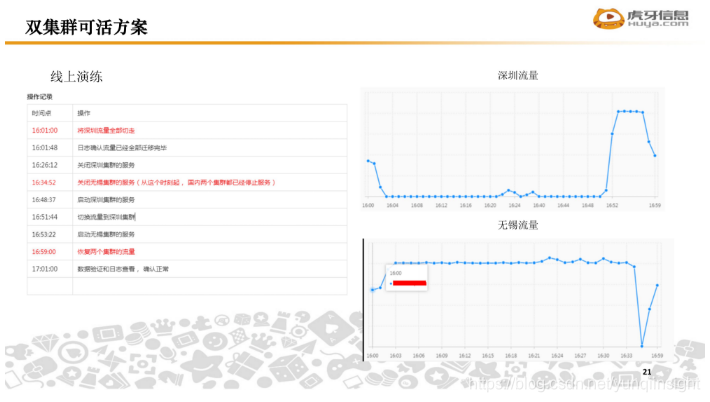
Task: Click the 16:00 tooltip box on 无锡流量 chart
Action: [406, 278]
